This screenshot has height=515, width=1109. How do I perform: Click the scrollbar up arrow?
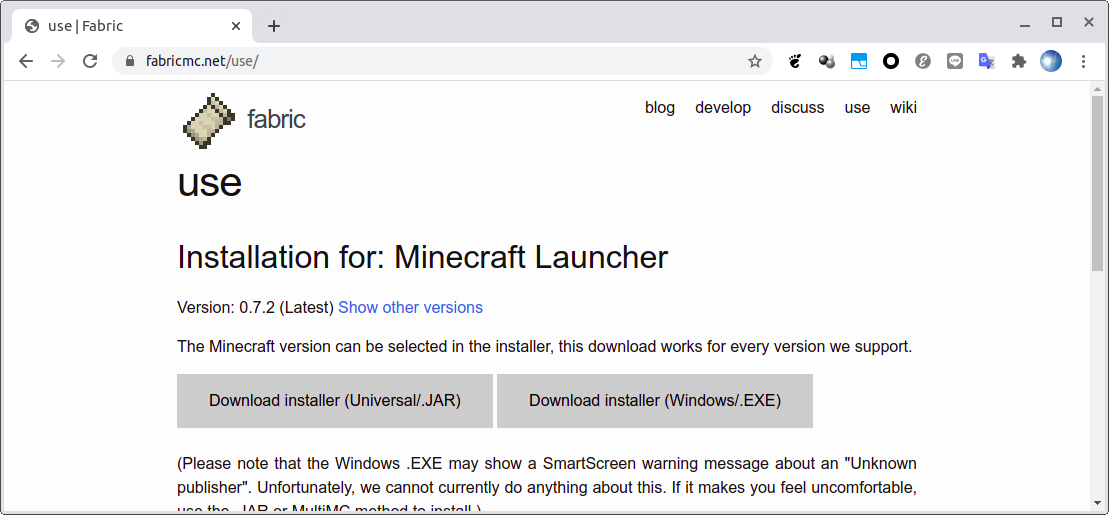click(x=1097, y=89)
